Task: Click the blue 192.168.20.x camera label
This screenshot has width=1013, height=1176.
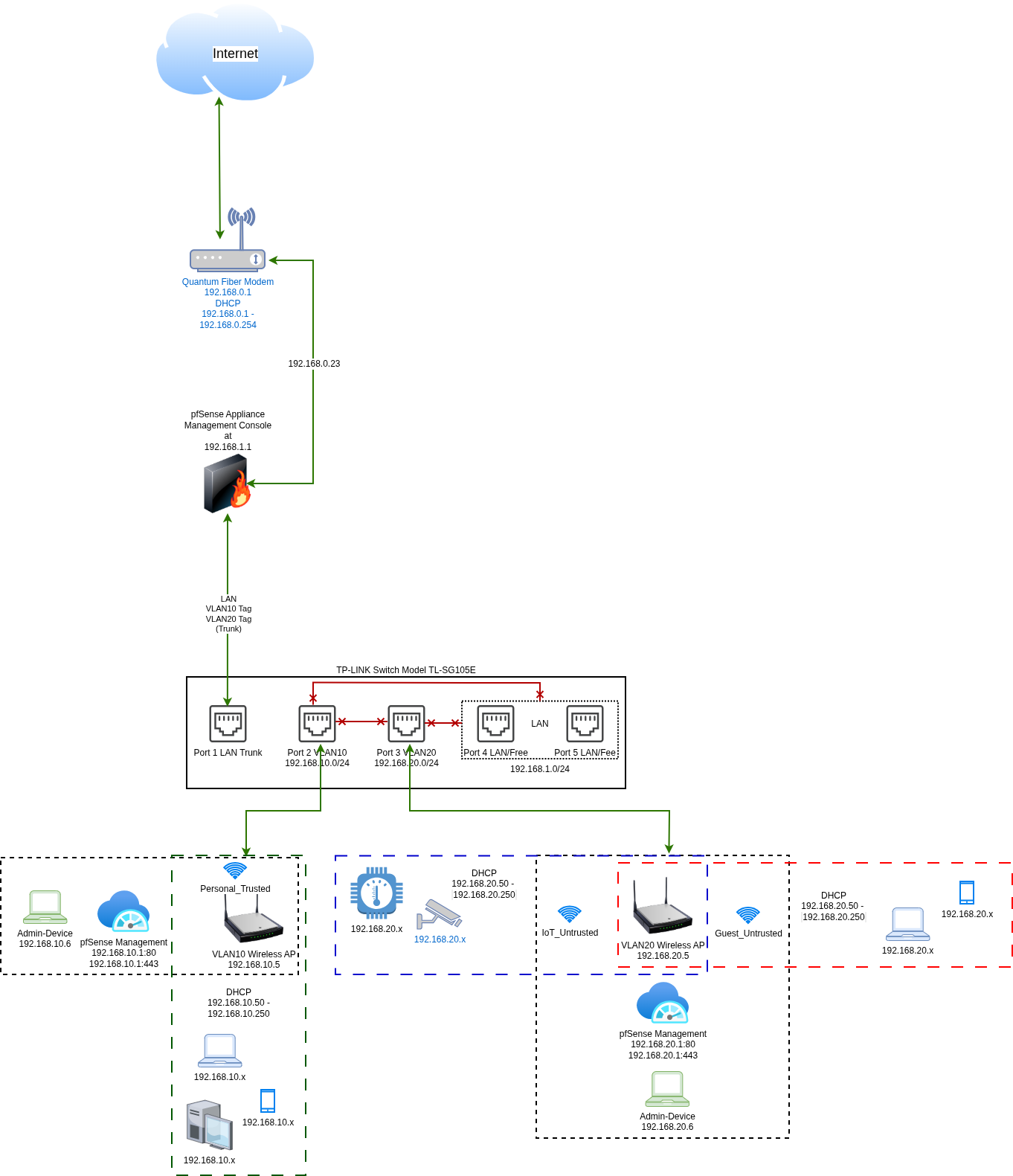Action: point(440,939)
